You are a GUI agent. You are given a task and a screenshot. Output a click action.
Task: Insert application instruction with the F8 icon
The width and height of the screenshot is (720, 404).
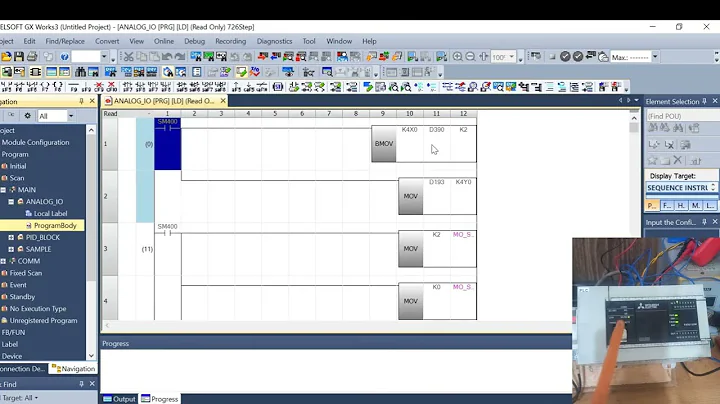[x=57, y=87]
